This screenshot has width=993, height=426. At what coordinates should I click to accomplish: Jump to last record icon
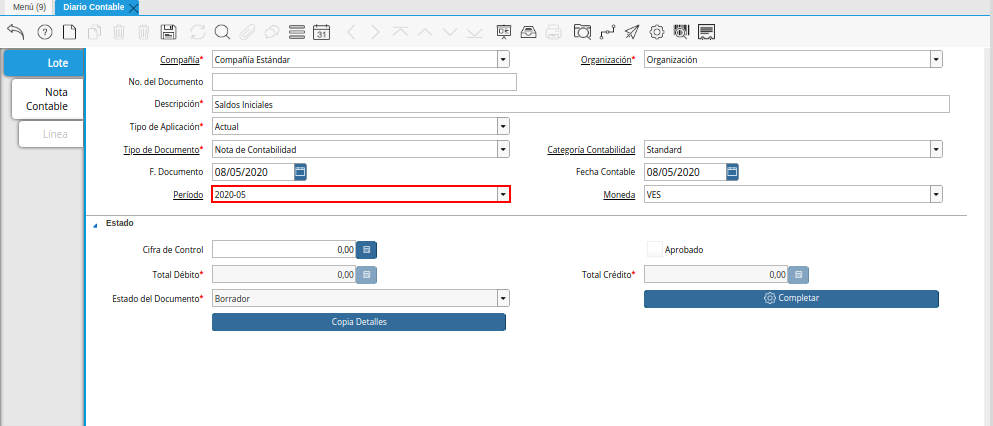click(474, 32)
